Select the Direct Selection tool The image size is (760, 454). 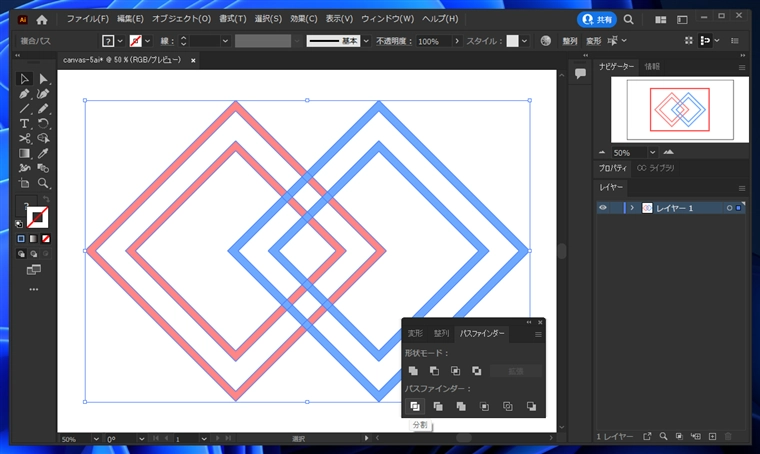43,79
